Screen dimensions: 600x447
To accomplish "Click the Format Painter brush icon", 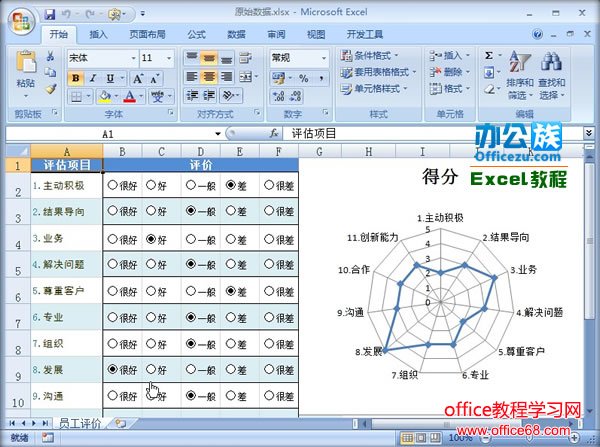I will pyautogui.click(x=50, y=89).
